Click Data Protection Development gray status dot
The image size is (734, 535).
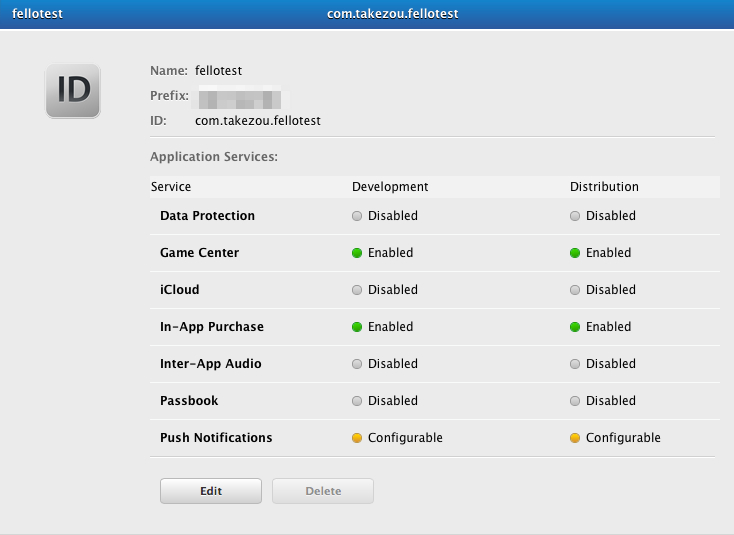click(x=357, y=216)
